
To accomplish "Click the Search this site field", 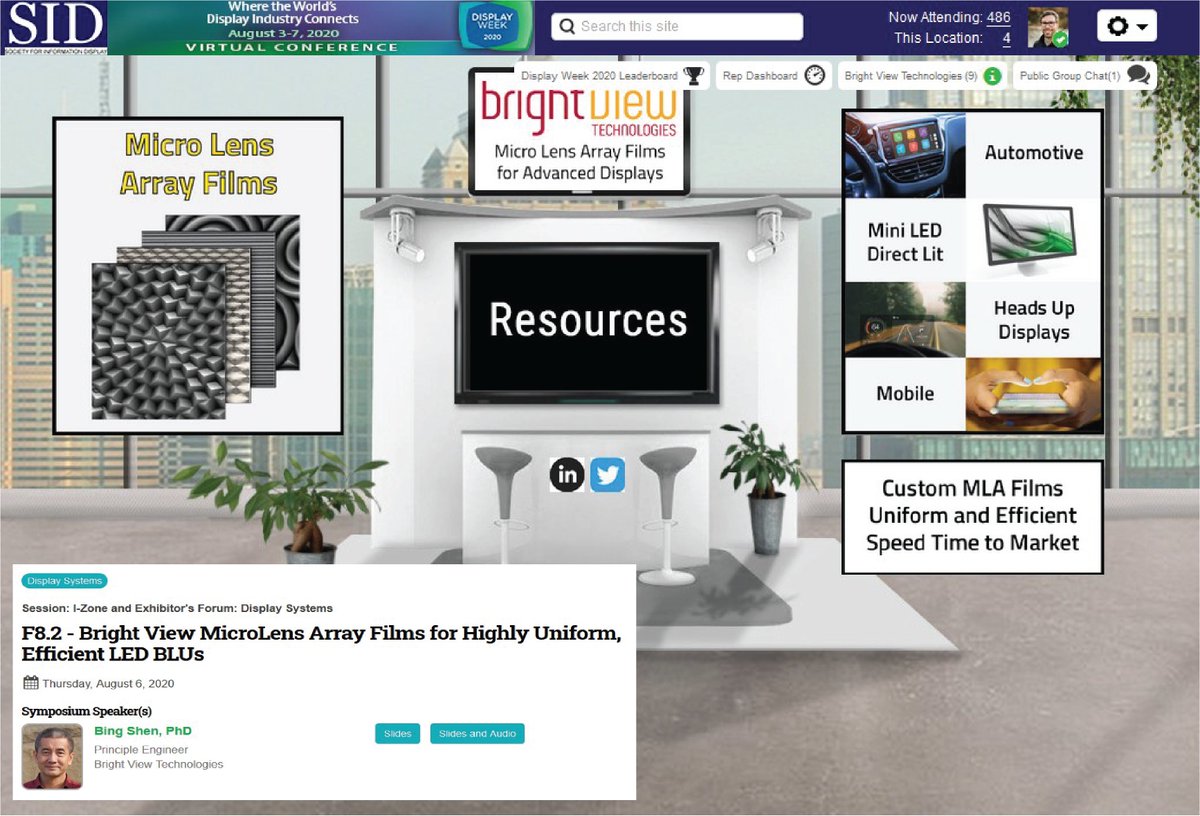I will (677, 27).
